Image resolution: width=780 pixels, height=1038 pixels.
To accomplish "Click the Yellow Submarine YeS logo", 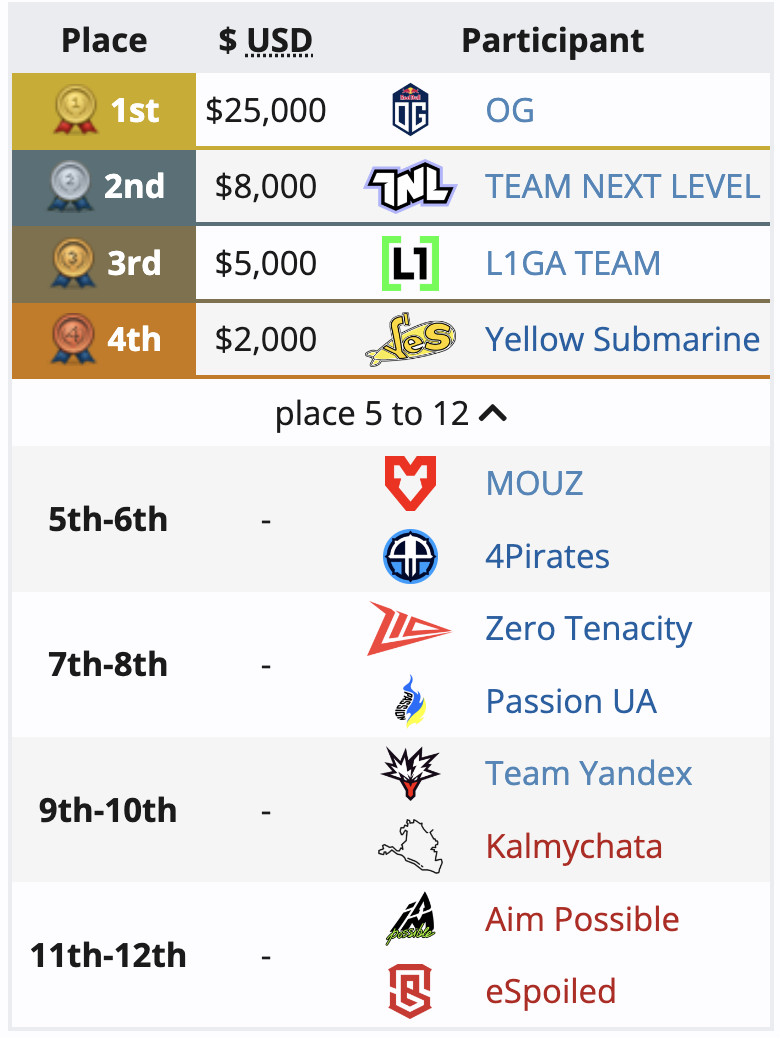I will tap(411, 340).
